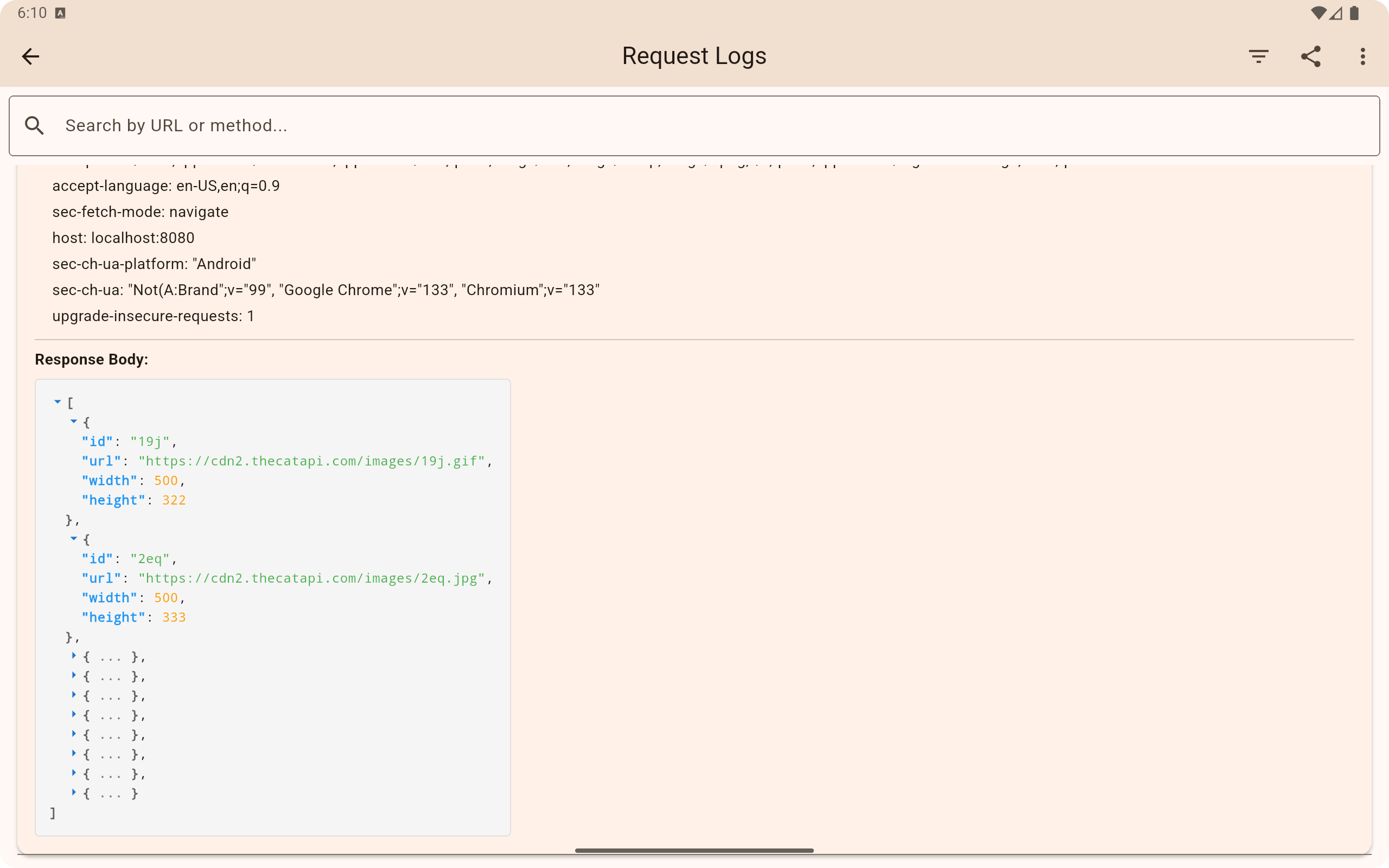
Task: Click the Request Logs title
Action: pos(694,56)
